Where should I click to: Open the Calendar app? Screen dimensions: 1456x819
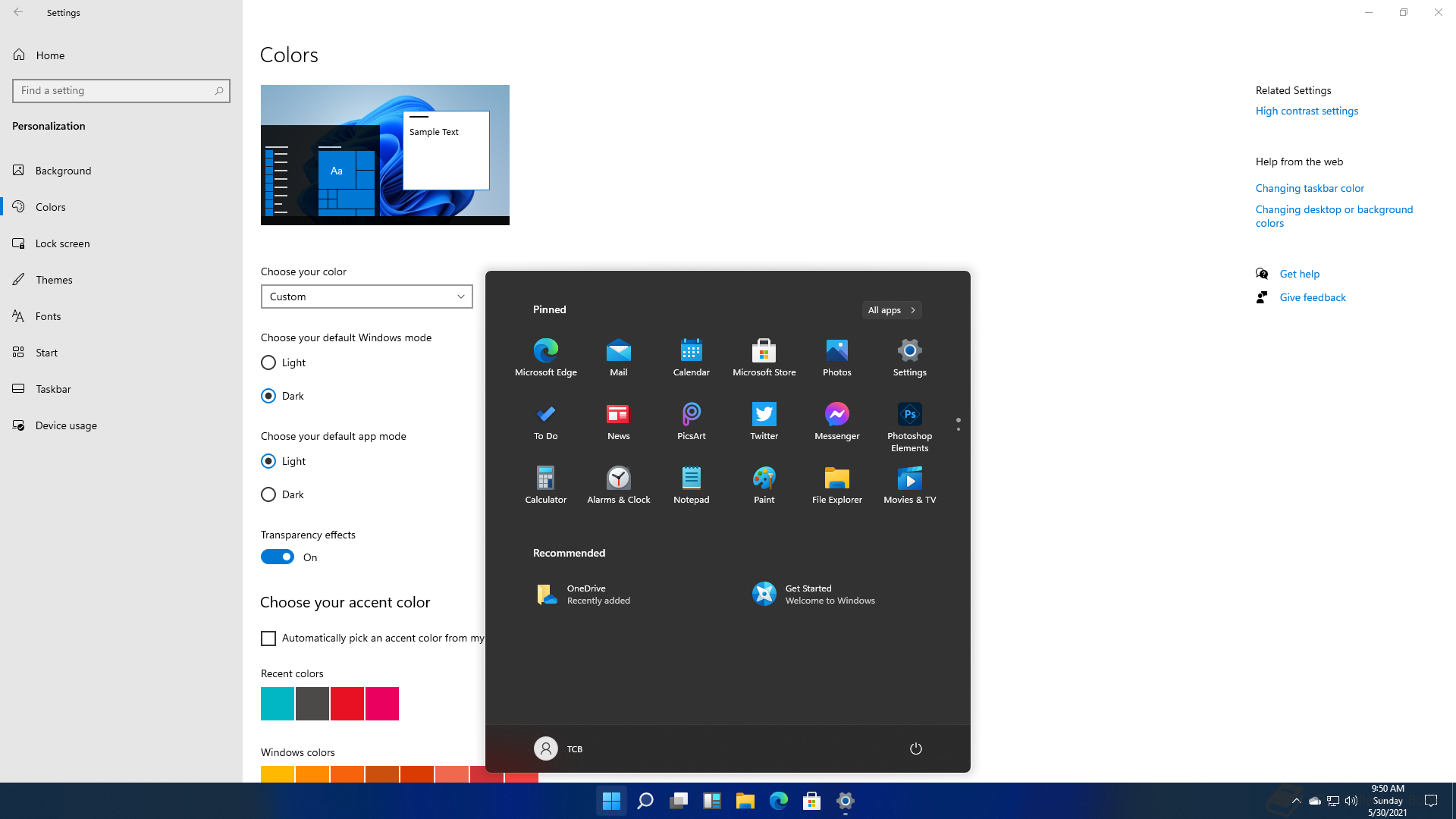click(x=691, y=357)
